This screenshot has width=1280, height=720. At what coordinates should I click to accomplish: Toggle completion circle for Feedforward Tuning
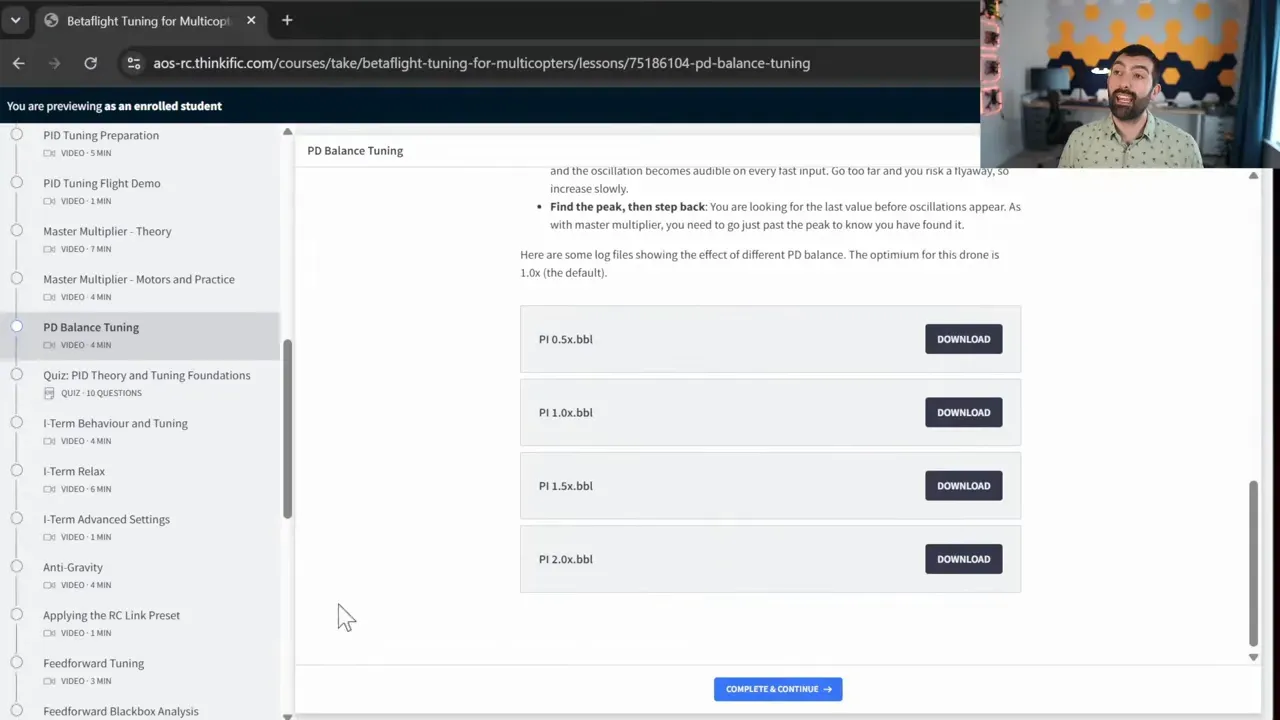coord(17,662)
